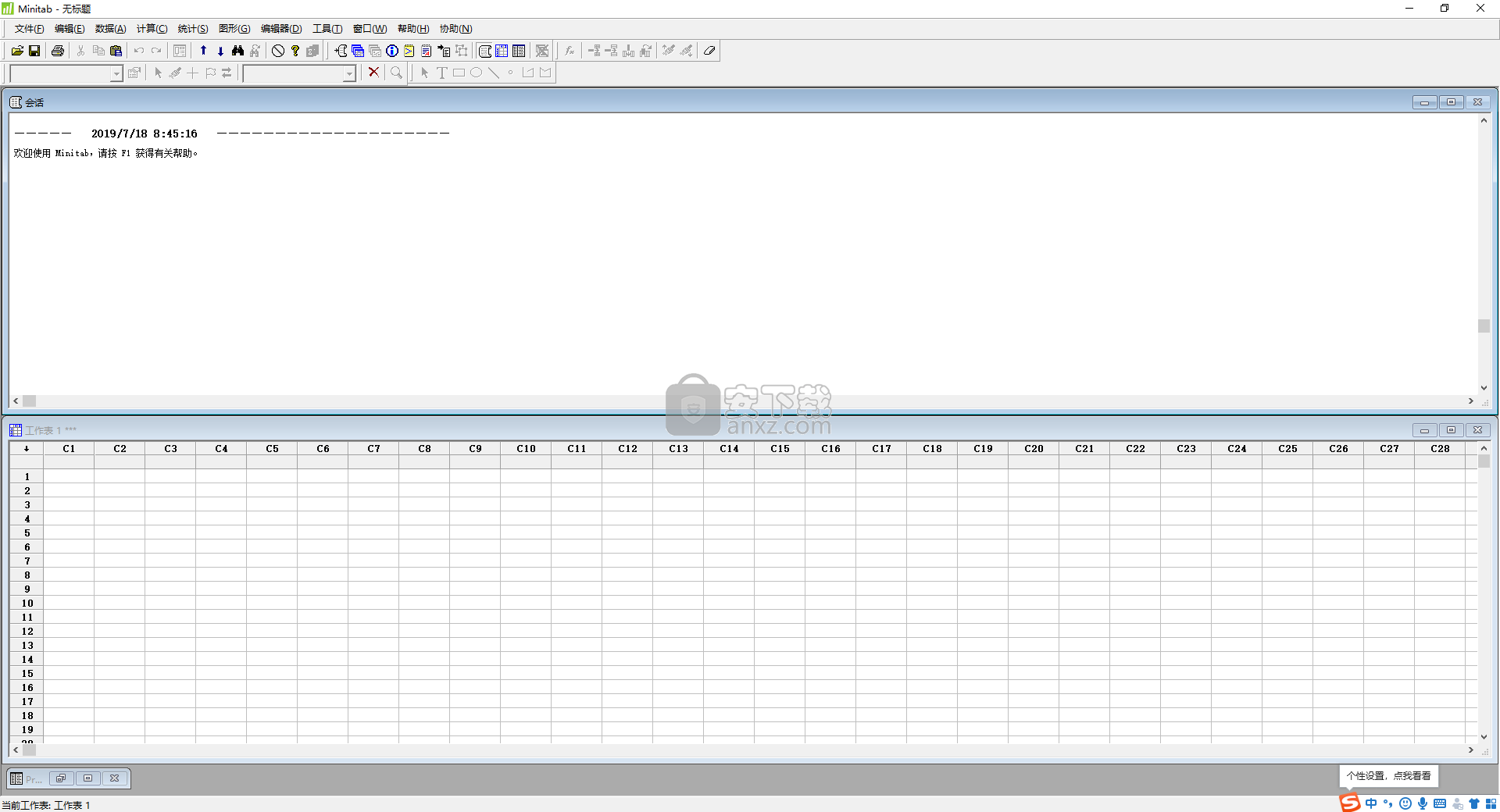Select column header C1

coord(69,449)
